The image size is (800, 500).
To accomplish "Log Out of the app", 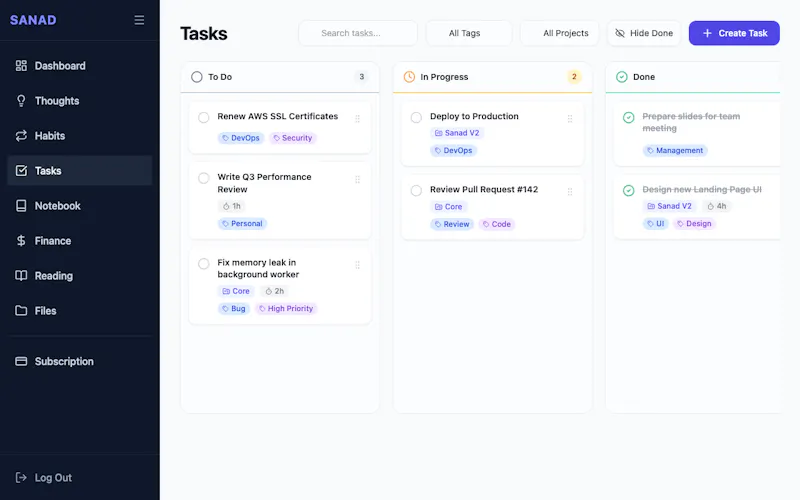I will pyautogui.click(x=80, y=478).
